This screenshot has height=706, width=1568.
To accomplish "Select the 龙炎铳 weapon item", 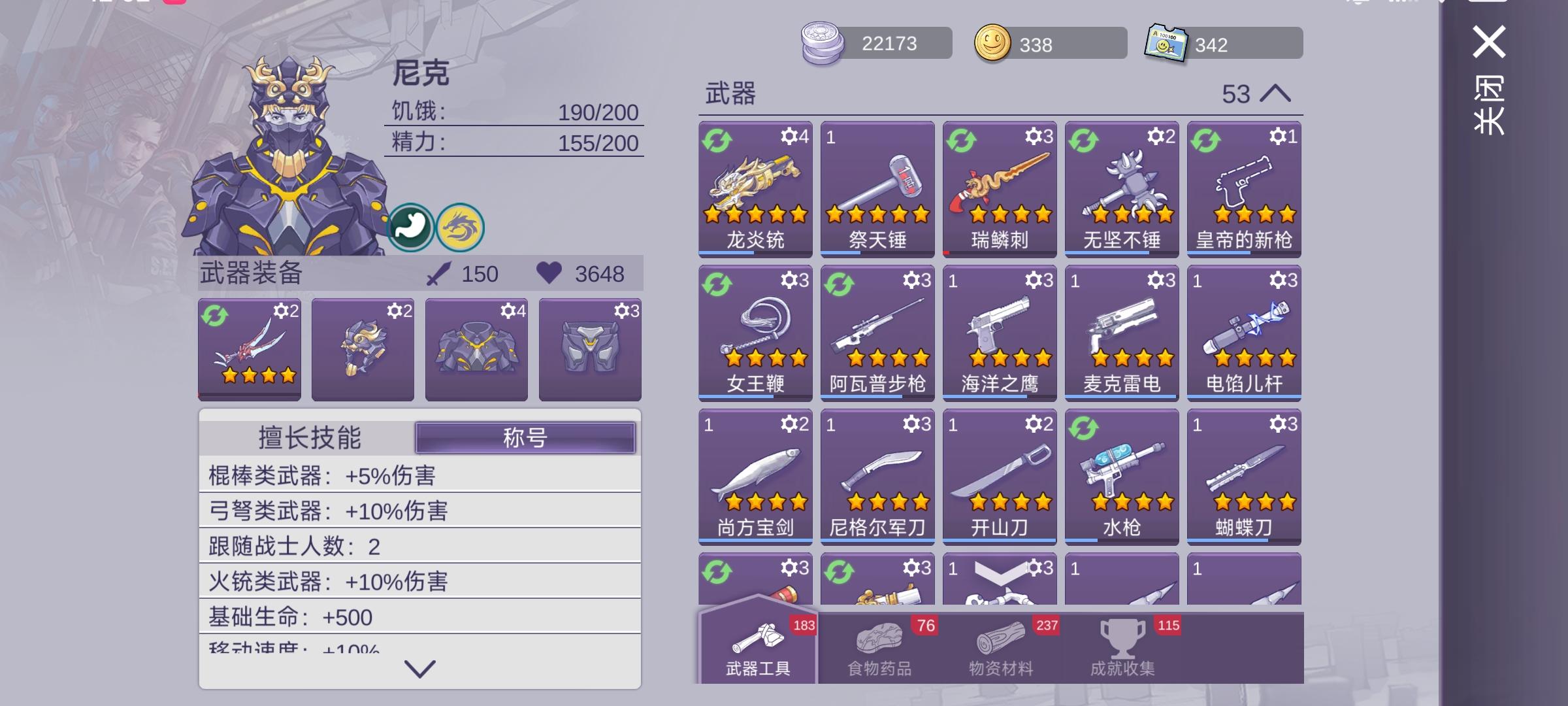I will [x=755, y=189].
